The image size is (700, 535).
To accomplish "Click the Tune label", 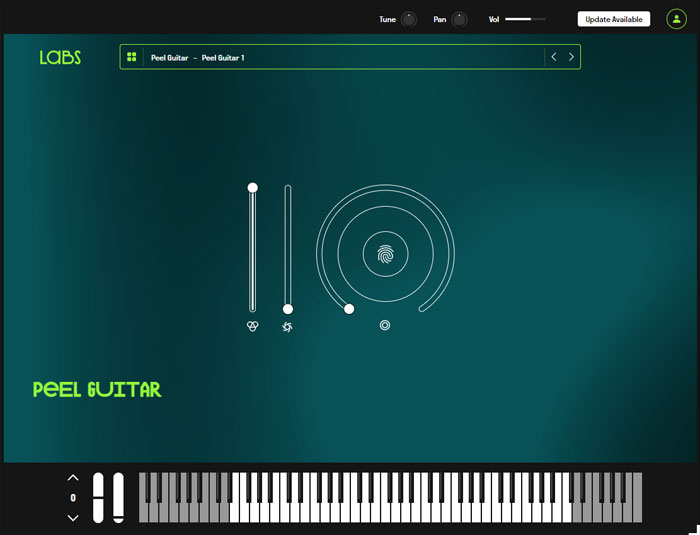I will point(388,19).
